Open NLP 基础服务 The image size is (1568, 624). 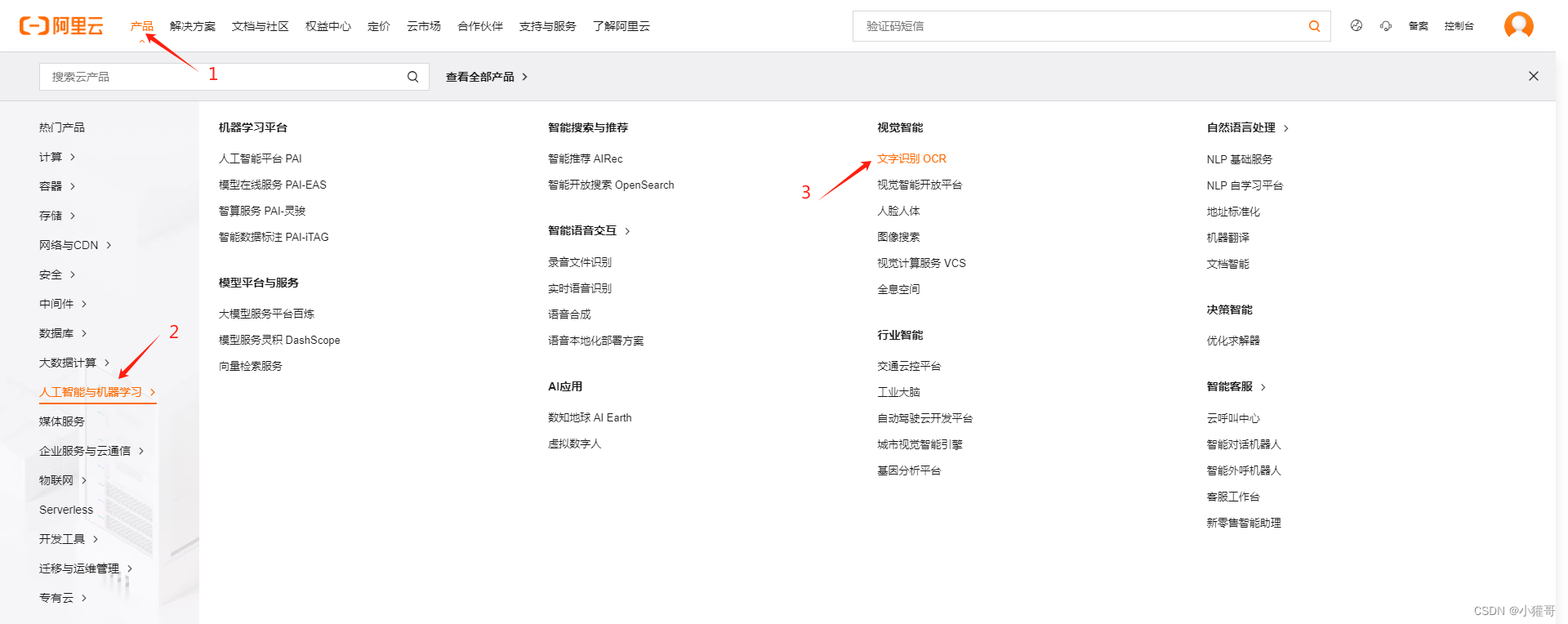pos(1240,159)
